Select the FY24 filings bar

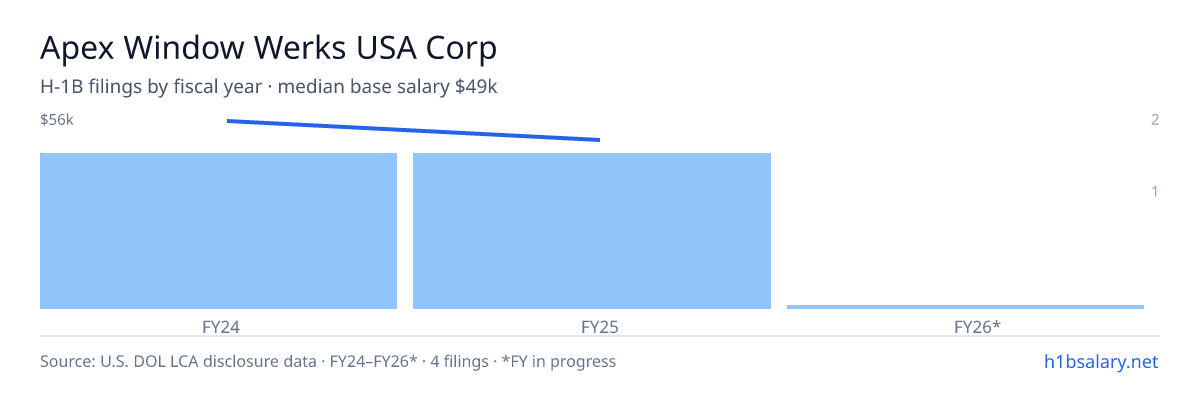[219, 231]
